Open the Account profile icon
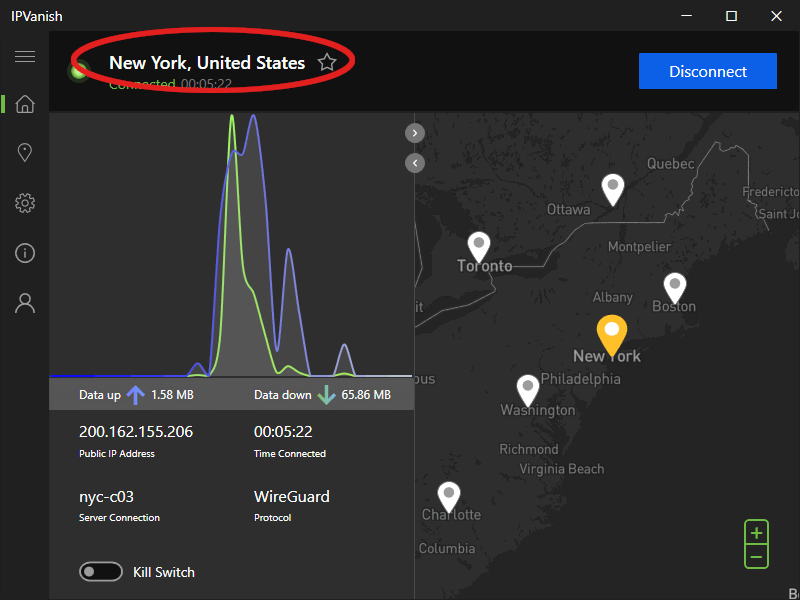This screenshot has height=600, width=800. point(25,303)
